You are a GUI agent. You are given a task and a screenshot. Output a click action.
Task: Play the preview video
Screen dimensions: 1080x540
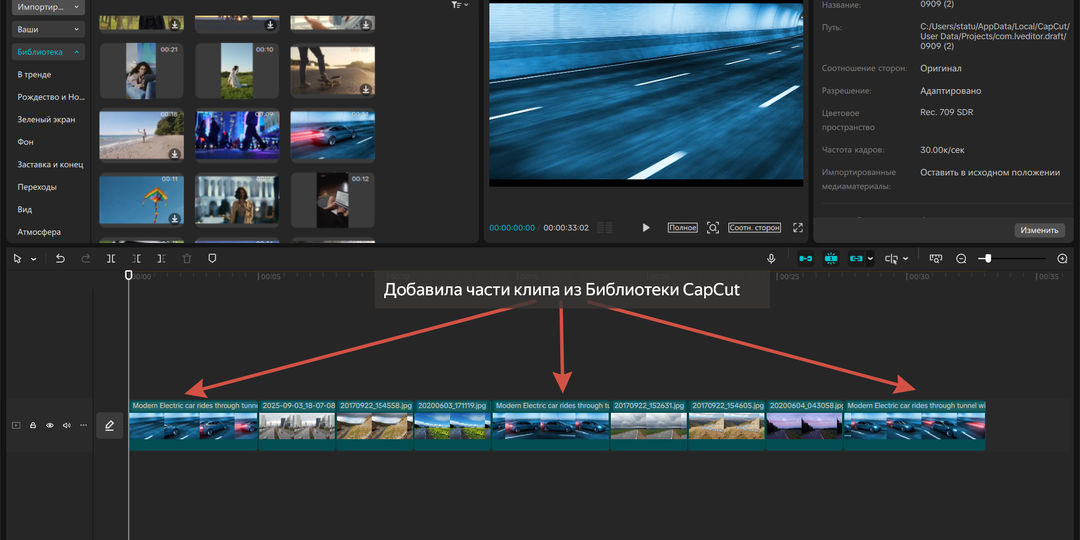point(646,227)
